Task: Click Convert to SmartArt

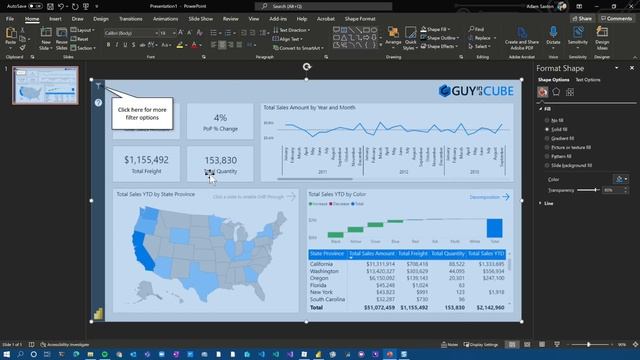Action: click(x=298, y=48)
